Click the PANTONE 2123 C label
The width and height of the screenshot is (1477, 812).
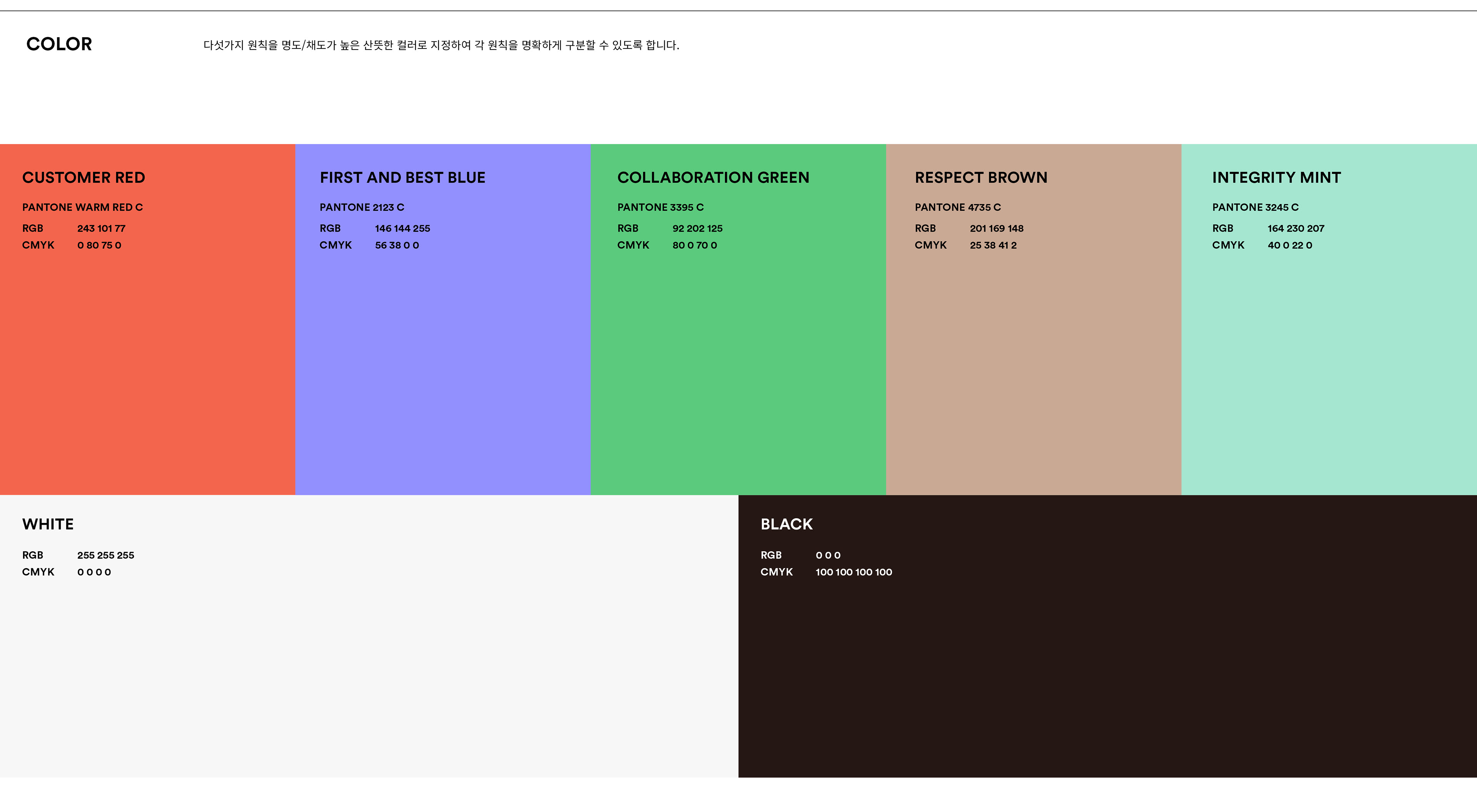362,207
